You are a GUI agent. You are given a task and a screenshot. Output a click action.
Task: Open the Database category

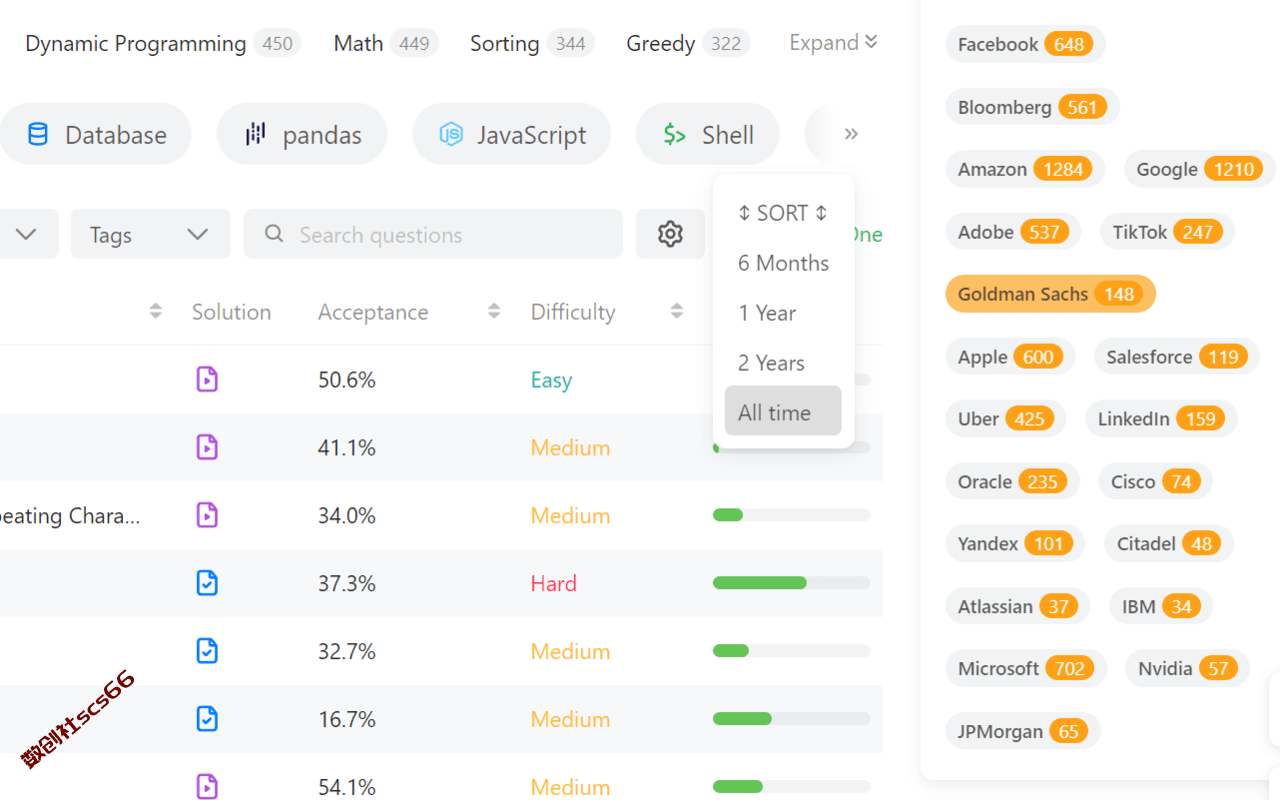(96, 134)
